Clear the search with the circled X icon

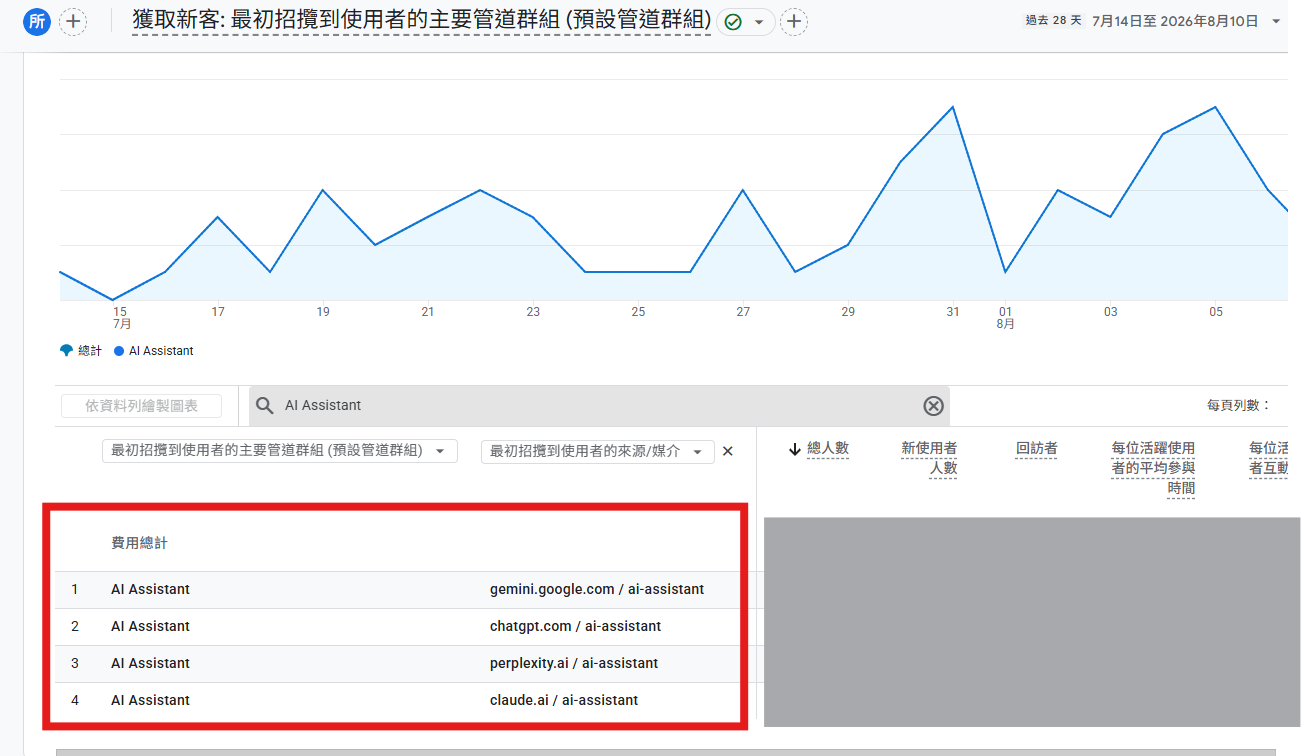point(933,405)
